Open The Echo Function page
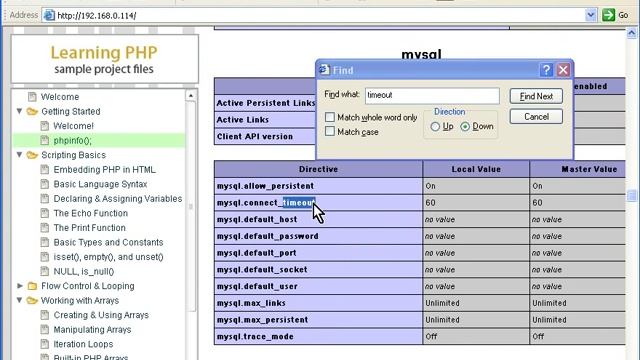 (91, 213)
